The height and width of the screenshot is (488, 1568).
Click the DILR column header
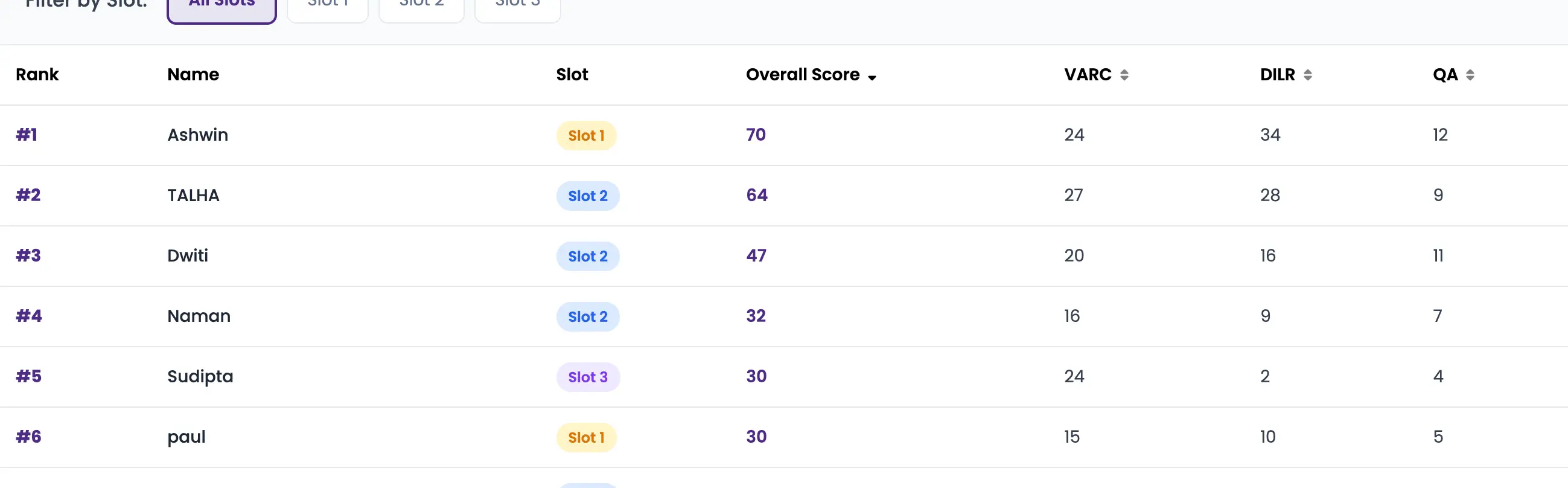1277,74
